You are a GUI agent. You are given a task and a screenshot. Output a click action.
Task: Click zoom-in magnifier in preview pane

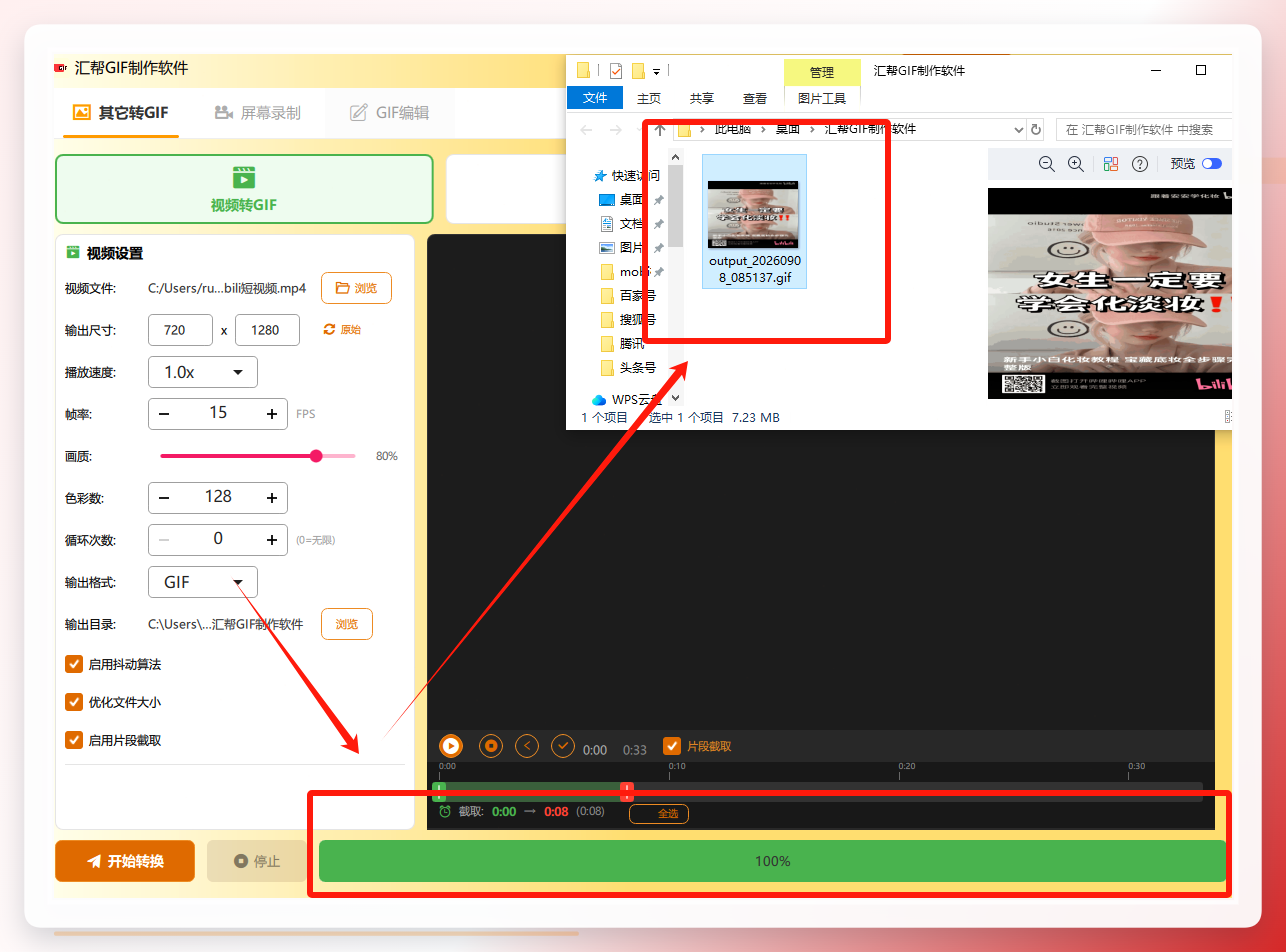[1076, 164]
